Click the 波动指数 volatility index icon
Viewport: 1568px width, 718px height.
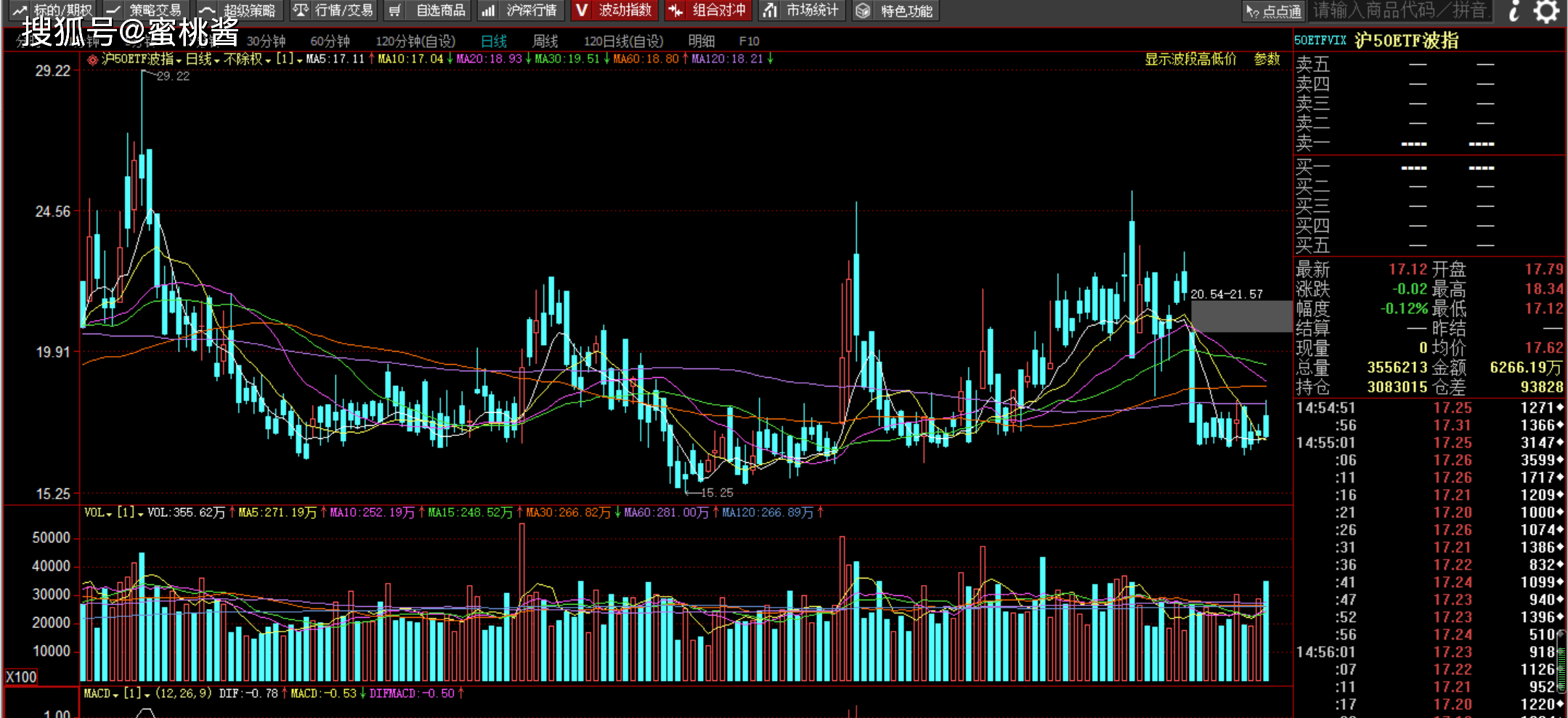click(581, 10)
